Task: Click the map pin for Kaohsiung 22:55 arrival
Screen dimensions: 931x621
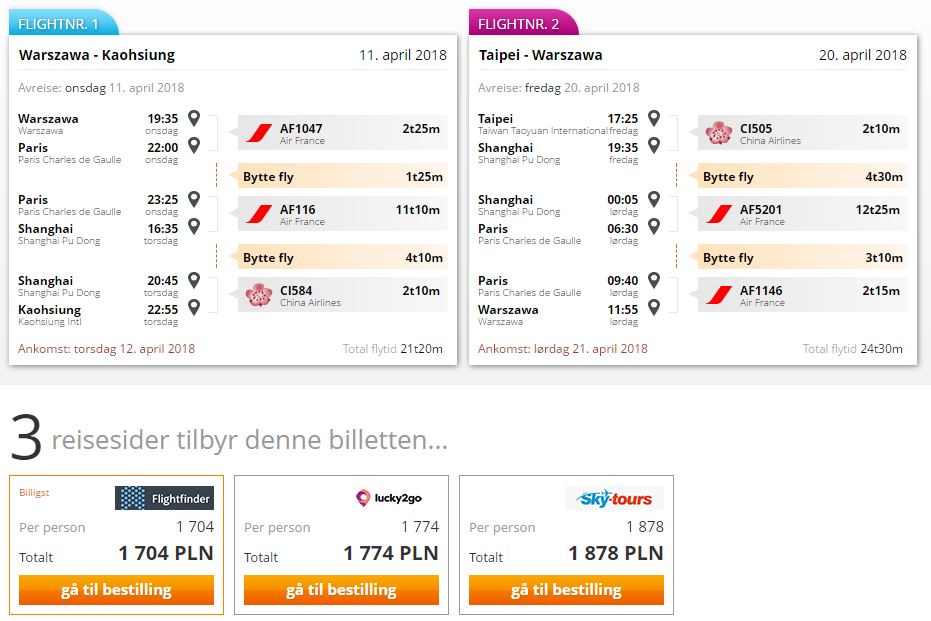Action: point(194,307)
